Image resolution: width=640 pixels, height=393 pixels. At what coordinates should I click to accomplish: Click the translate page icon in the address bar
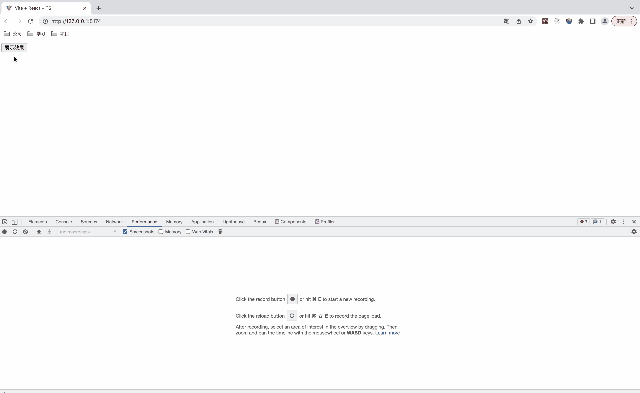click(x=506, y=21)
